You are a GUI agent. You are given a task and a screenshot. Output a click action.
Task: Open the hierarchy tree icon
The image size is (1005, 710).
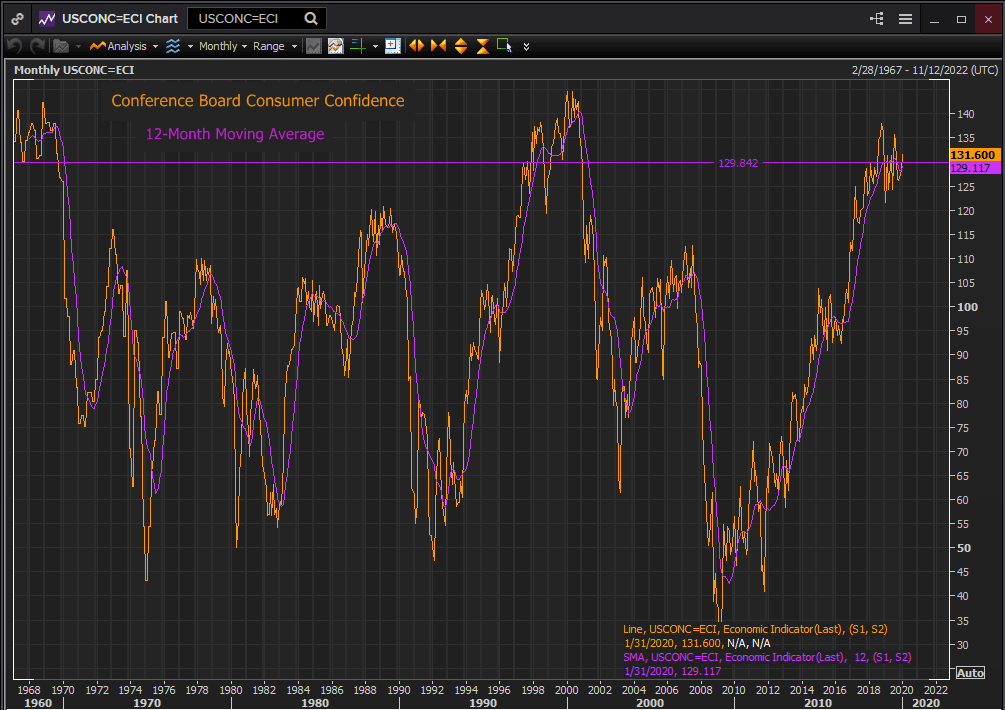[x=877, y=18]
